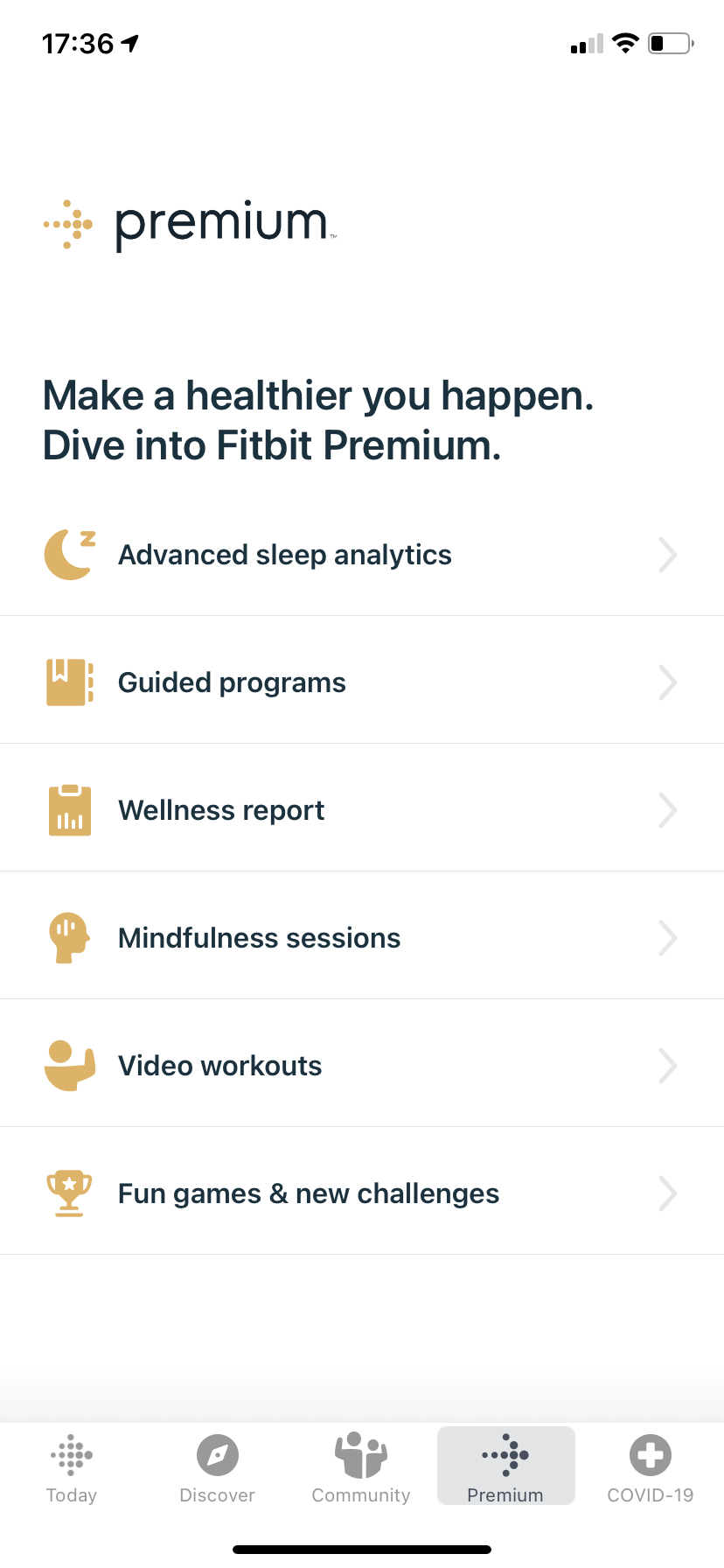Screen dimensions: 724x1568
Task: Select the Premium tab in bottom bar
Action: click(x=505, y=1468)
